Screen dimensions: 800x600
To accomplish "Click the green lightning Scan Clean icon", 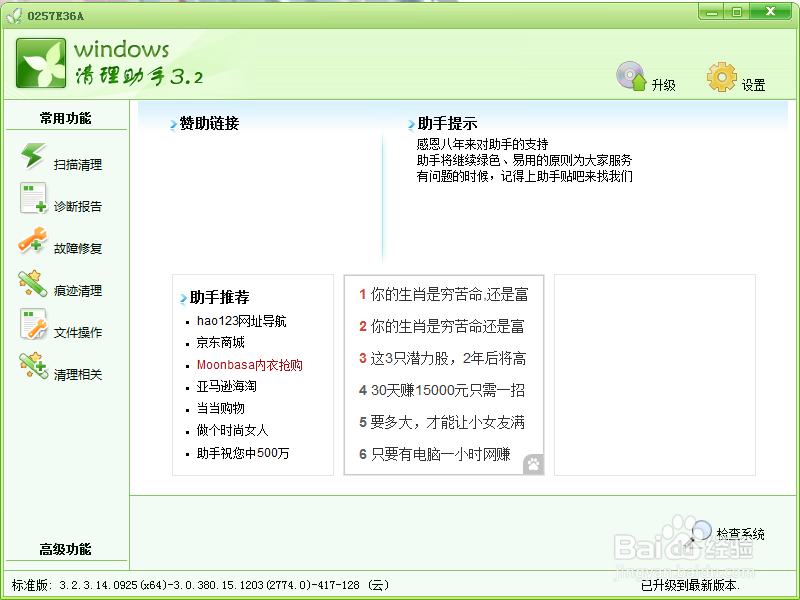I will coord(33,156).
